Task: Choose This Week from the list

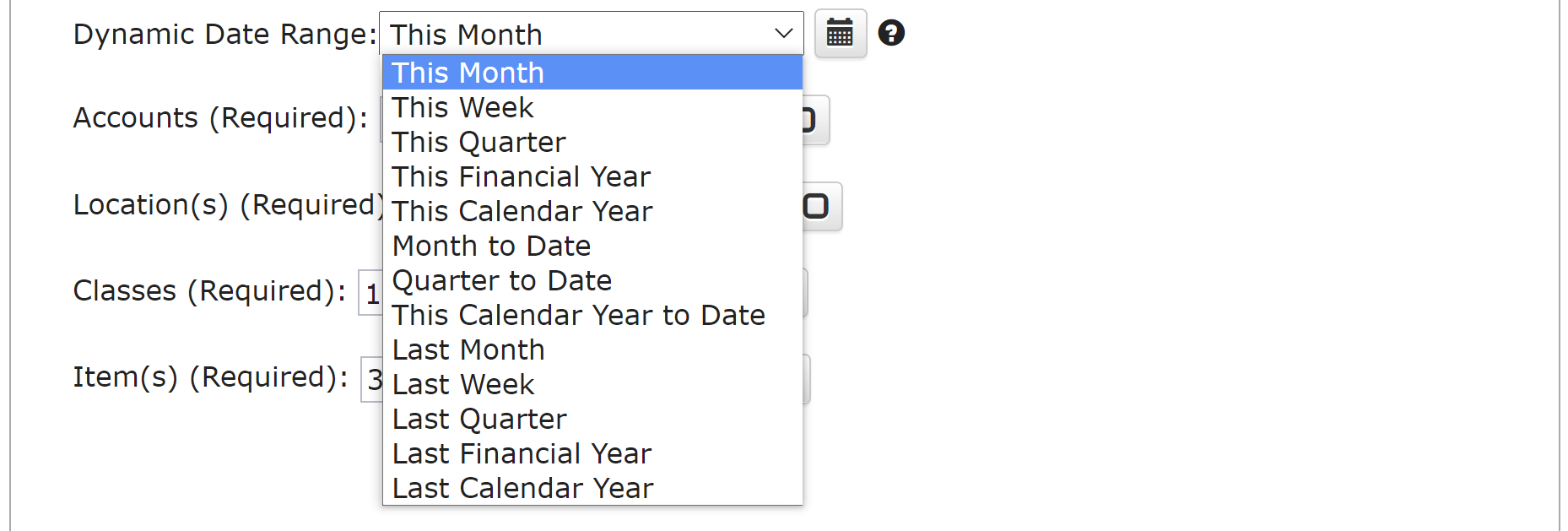Action: click(x=591, y=107)
